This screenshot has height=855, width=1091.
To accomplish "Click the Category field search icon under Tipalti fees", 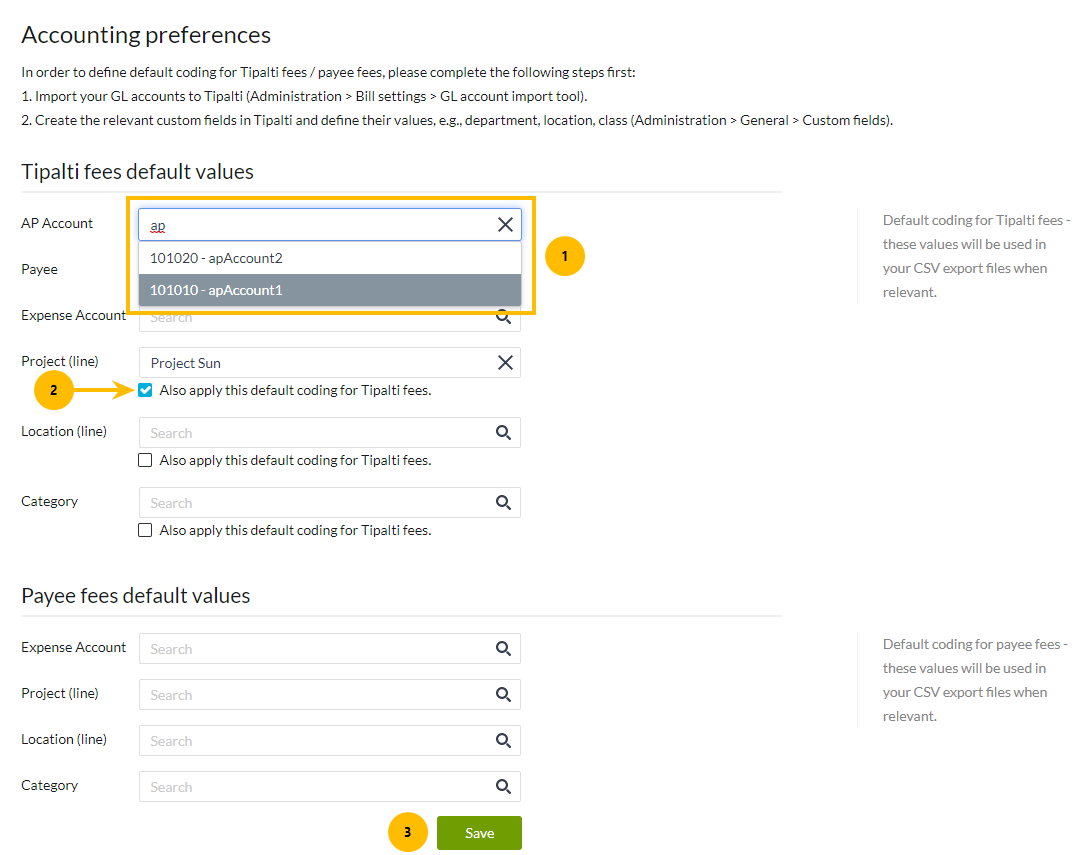I will coord(503,502).
